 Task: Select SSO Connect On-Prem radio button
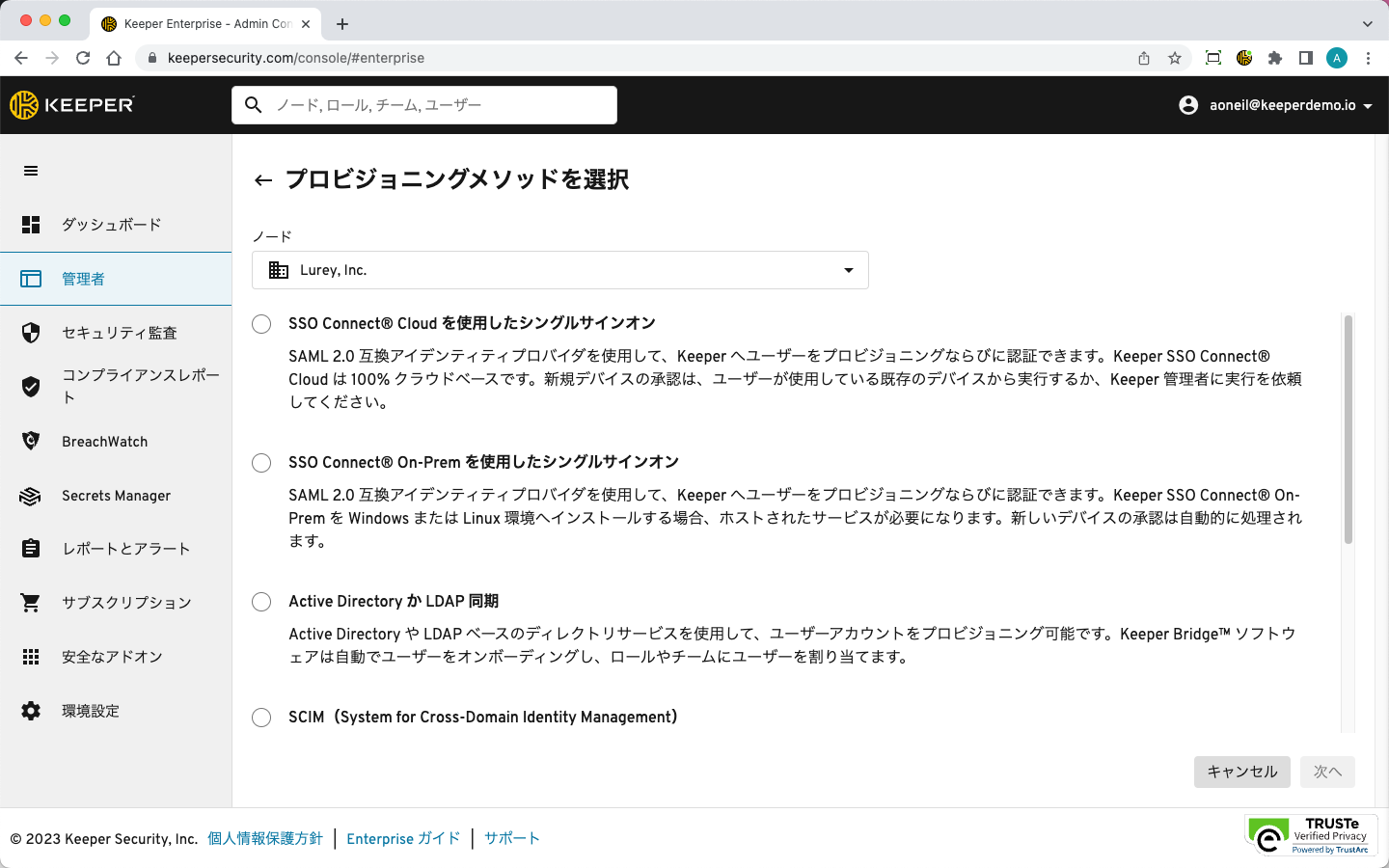261,463
